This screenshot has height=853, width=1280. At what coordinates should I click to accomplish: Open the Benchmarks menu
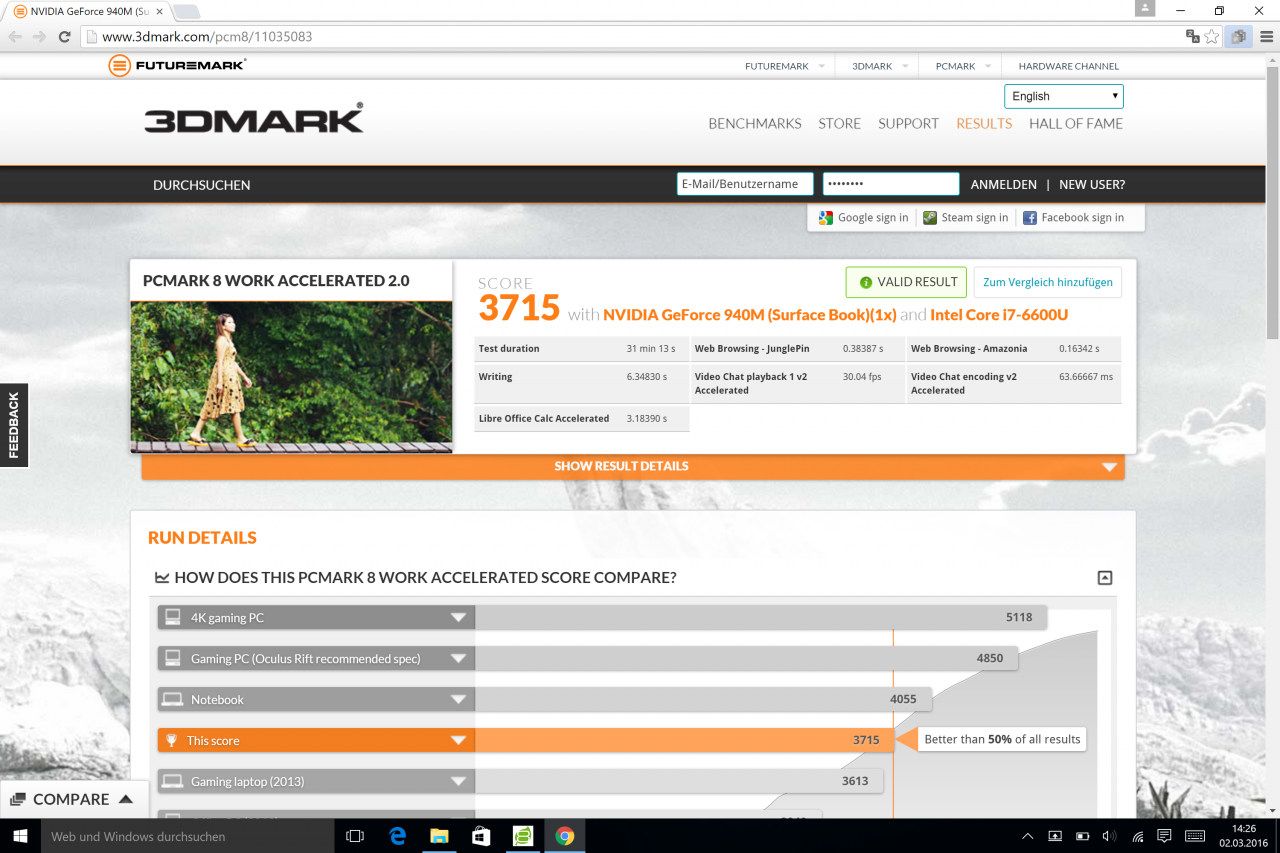coord(755,124)
